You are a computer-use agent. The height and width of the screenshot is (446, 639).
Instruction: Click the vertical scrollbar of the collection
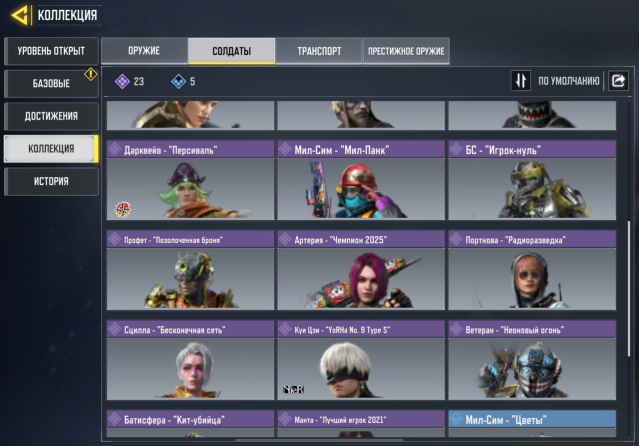629,287
